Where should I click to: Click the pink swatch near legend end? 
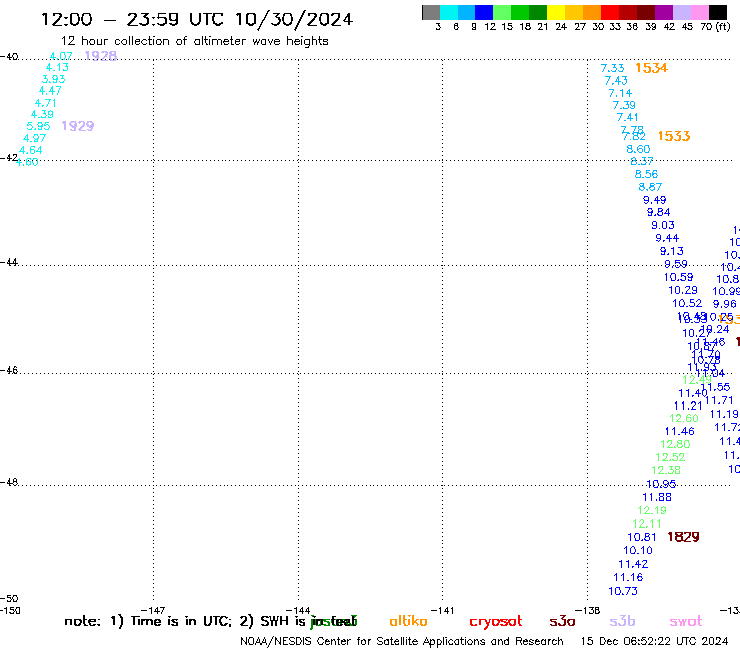(x=699, y=12)
